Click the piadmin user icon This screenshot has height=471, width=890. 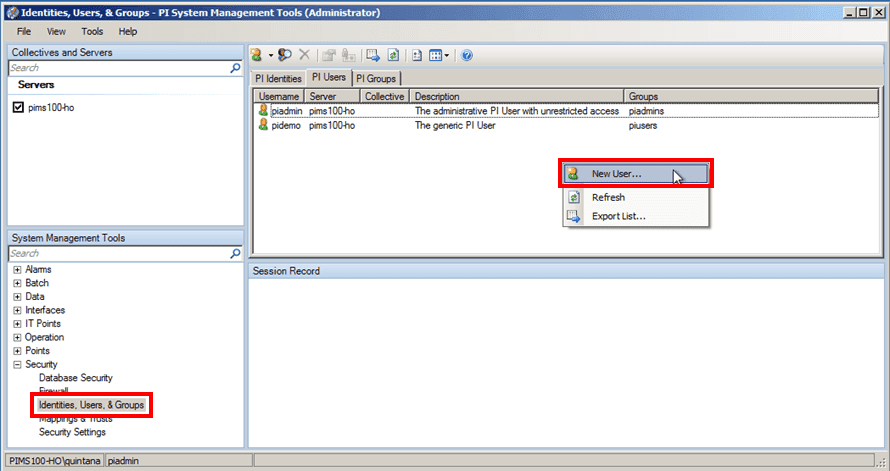click(263, 110)
